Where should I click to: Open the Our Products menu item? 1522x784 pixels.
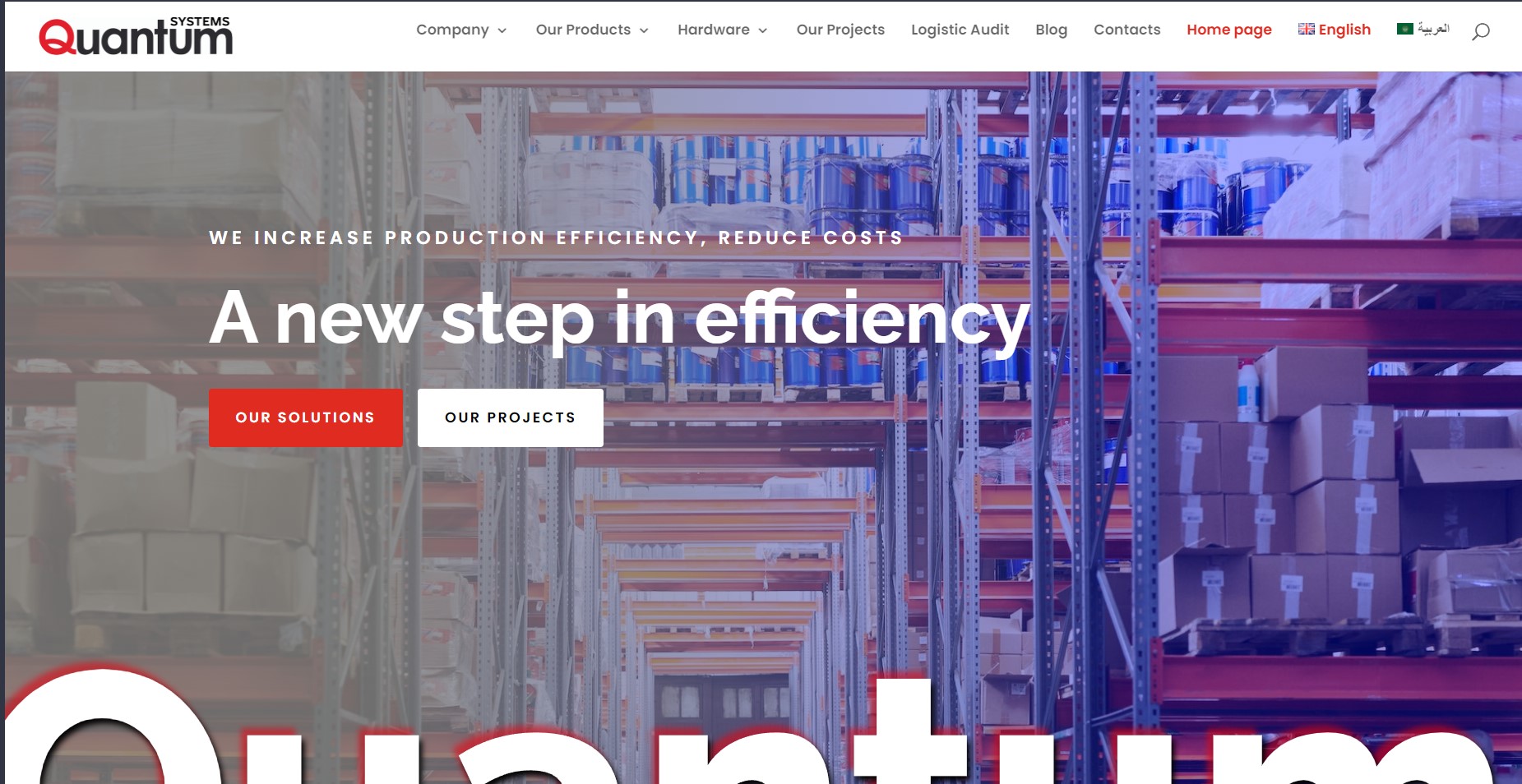pos(583,30)
